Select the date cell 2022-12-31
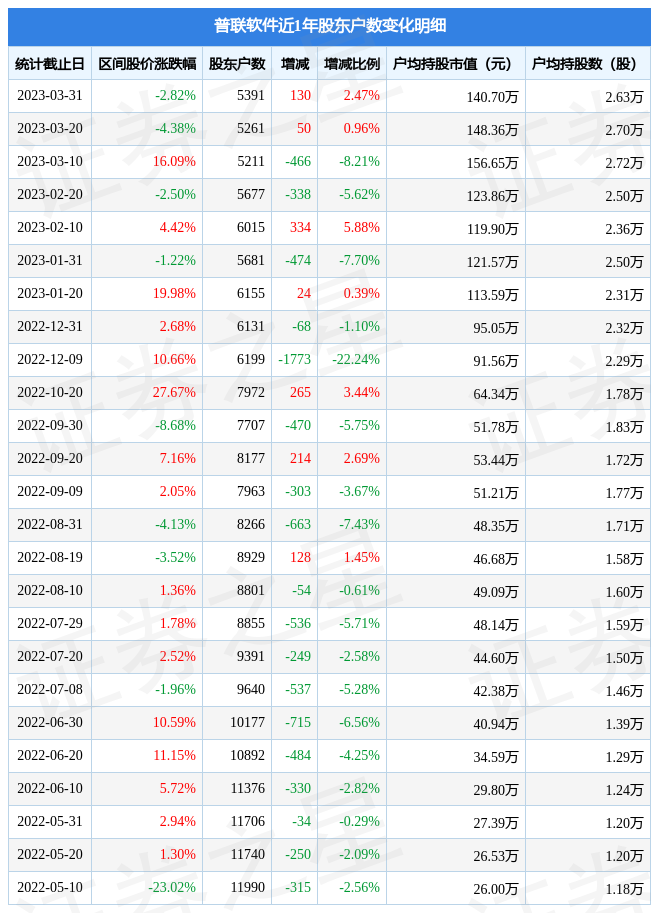 [x=50, y=327]
